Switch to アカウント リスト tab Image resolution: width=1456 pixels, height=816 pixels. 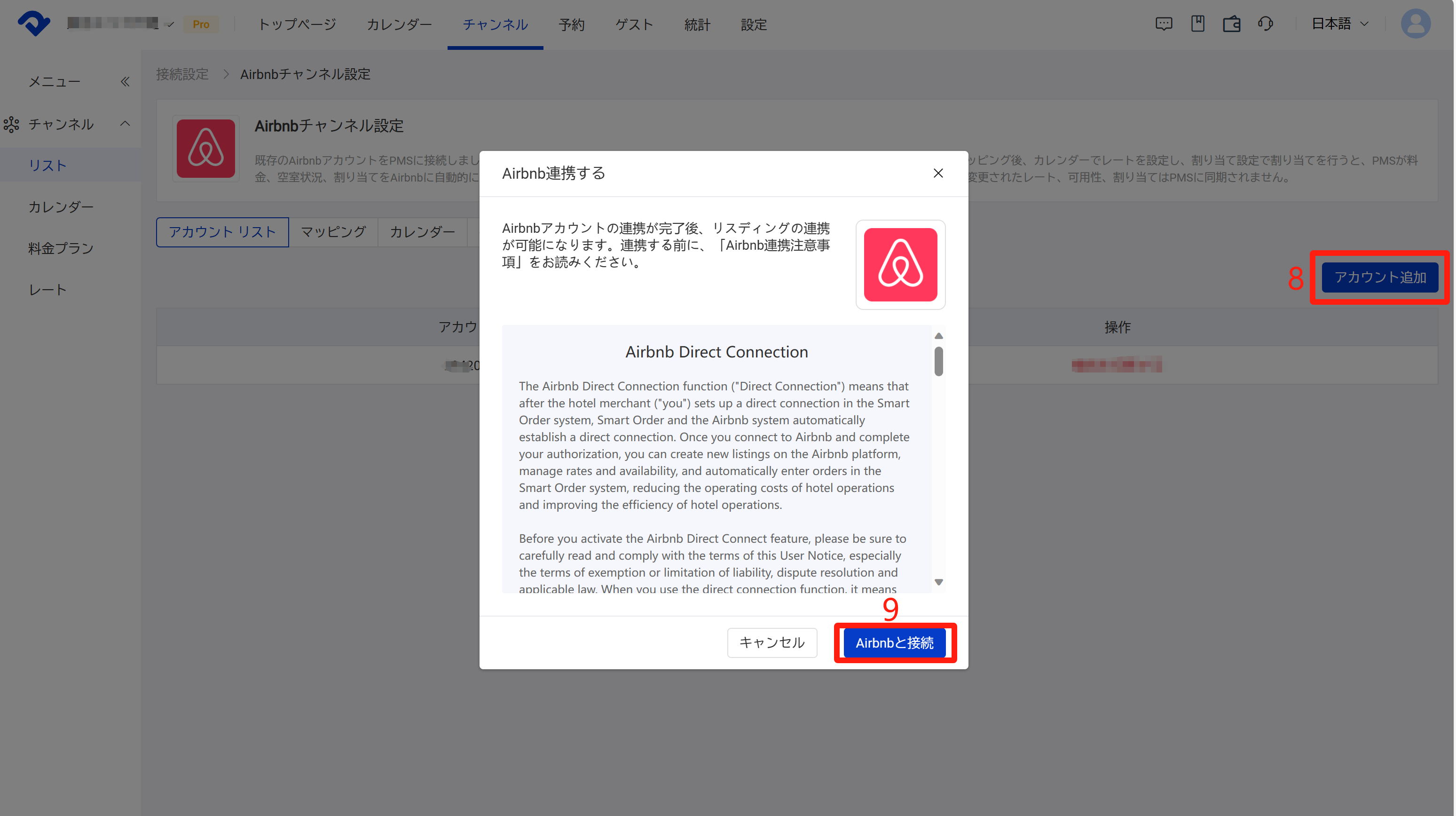click(222, 232)
